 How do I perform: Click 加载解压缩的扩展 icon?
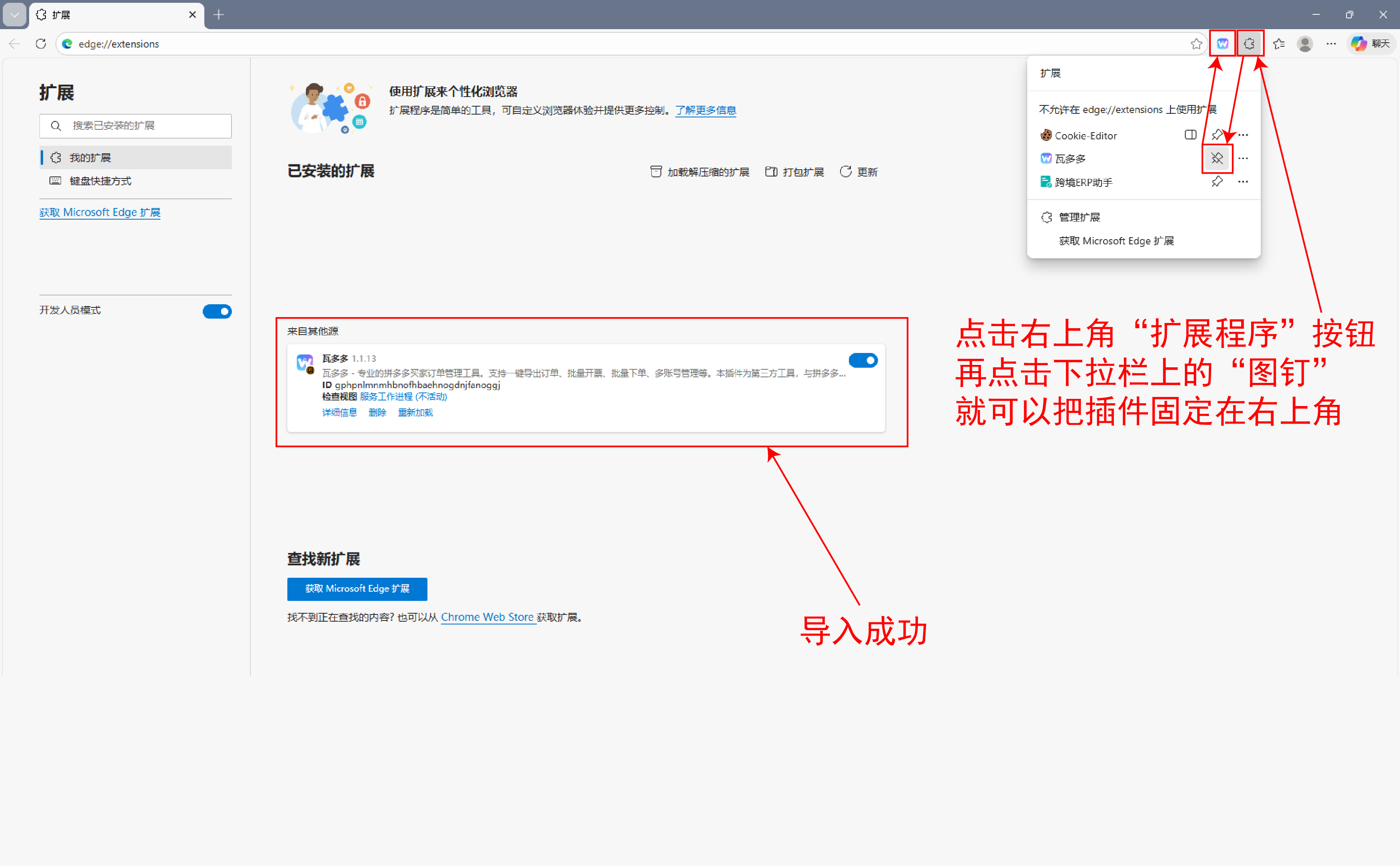click(656, 171)
